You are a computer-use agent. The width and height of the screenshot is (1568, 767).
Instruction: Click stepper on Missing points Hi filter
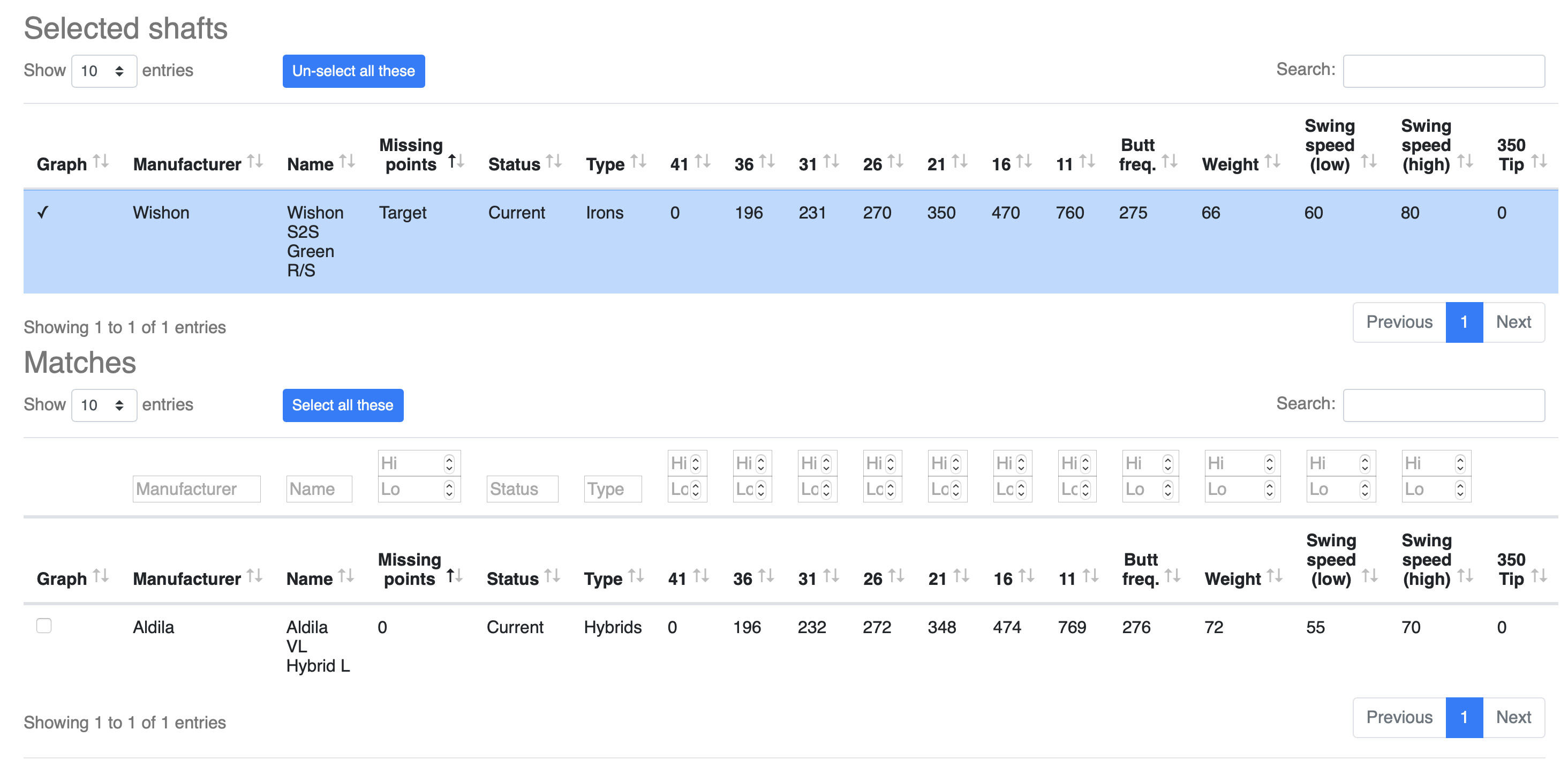coord(449,464)
